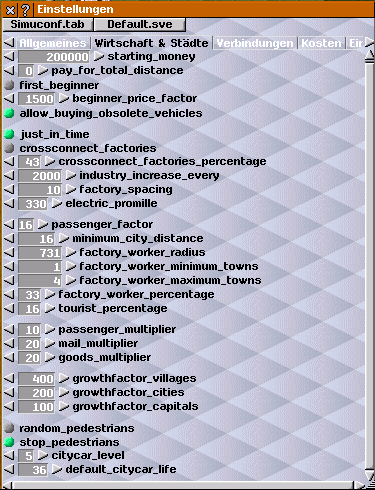Open the Verbindungen tab
375x490 pixels.
(255, 43)
